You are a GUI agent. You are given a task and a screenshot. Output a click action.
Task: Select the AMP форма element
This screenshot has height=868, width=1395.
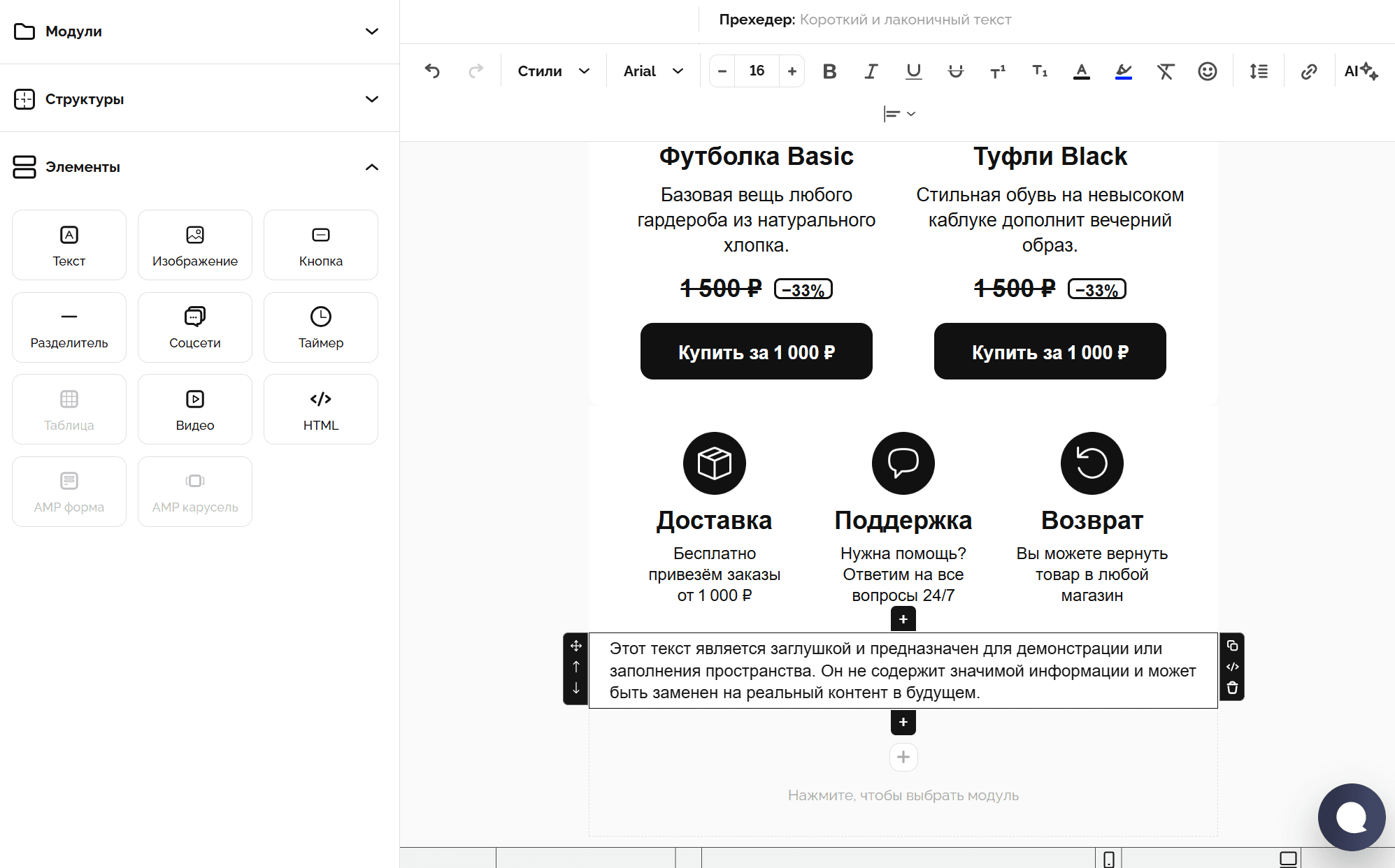[x=69, y=491]
